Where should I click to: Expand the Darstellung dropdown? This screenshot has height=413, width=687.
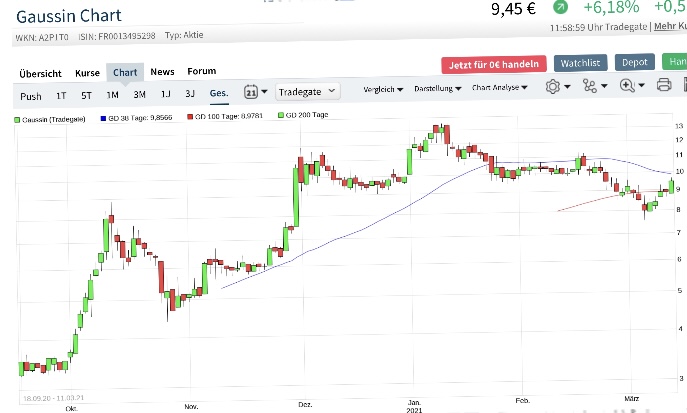pos(437,89)
